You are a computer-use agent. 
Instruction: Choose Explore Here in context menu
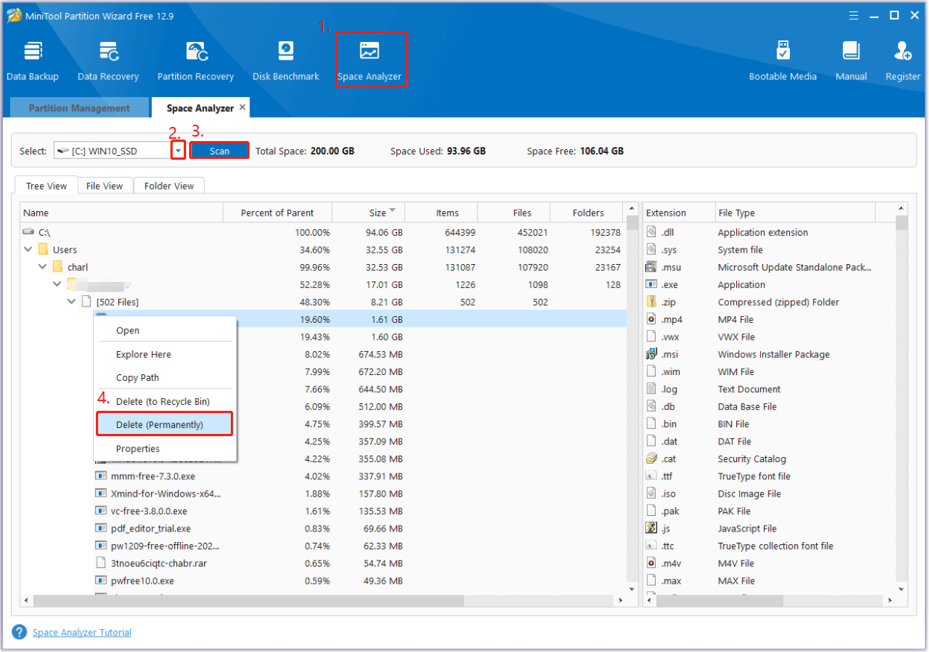165,354
